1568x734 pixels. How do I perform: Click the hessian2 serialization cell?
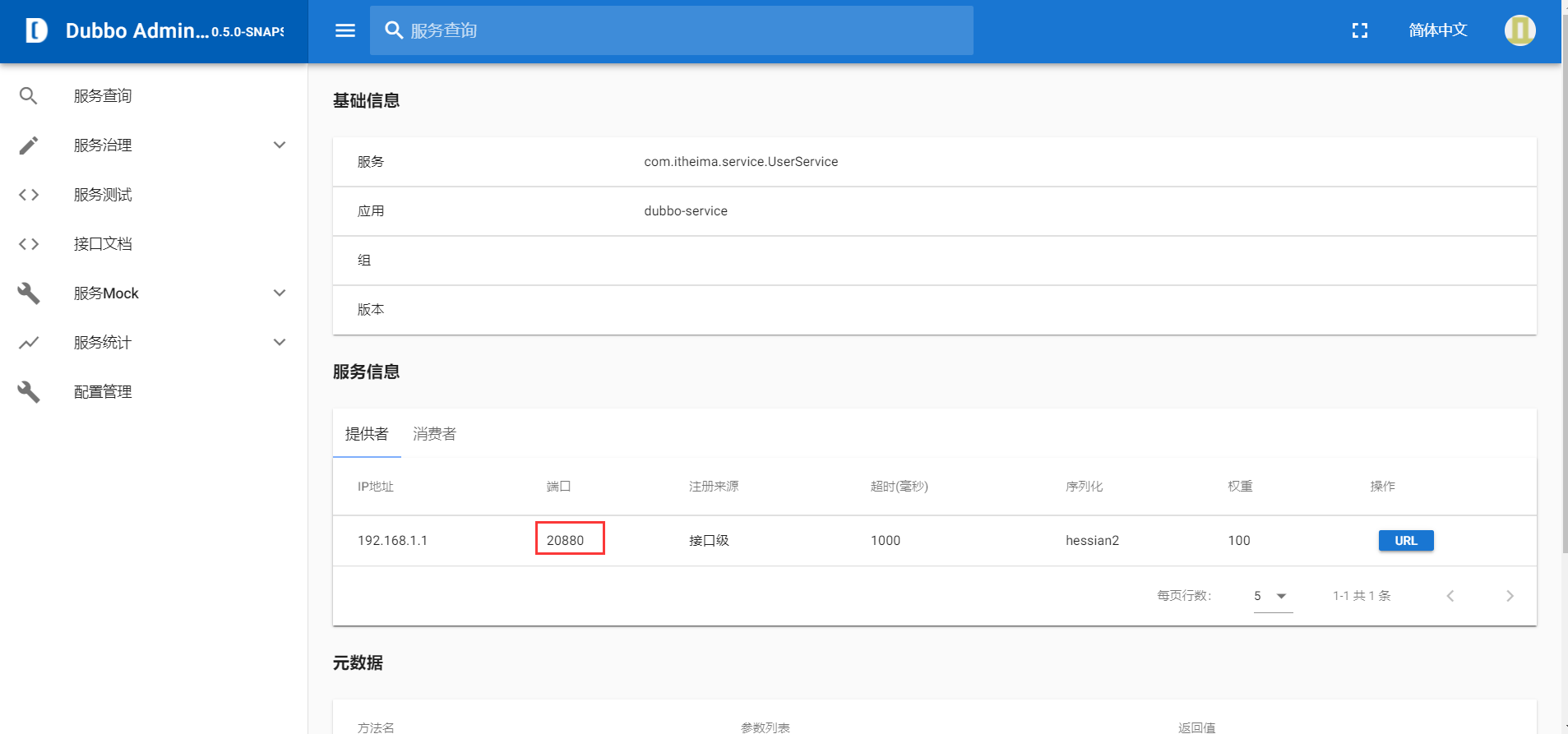coord(1092,541)
